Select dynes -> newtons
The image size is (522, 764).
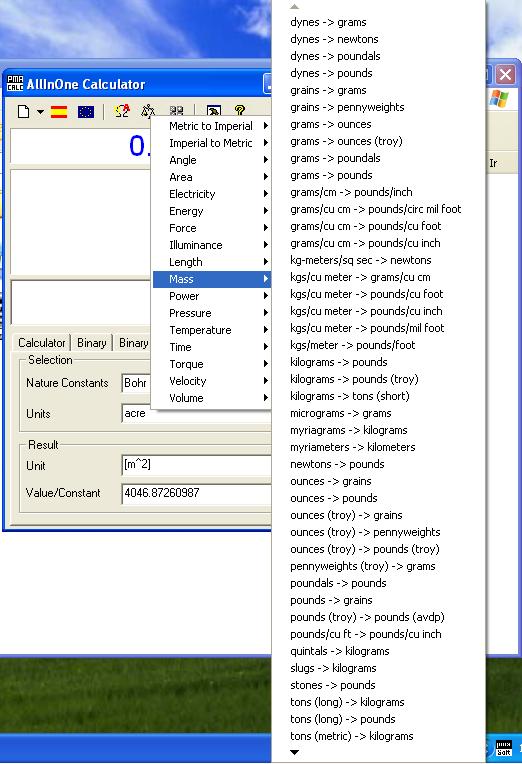point(378,39)
